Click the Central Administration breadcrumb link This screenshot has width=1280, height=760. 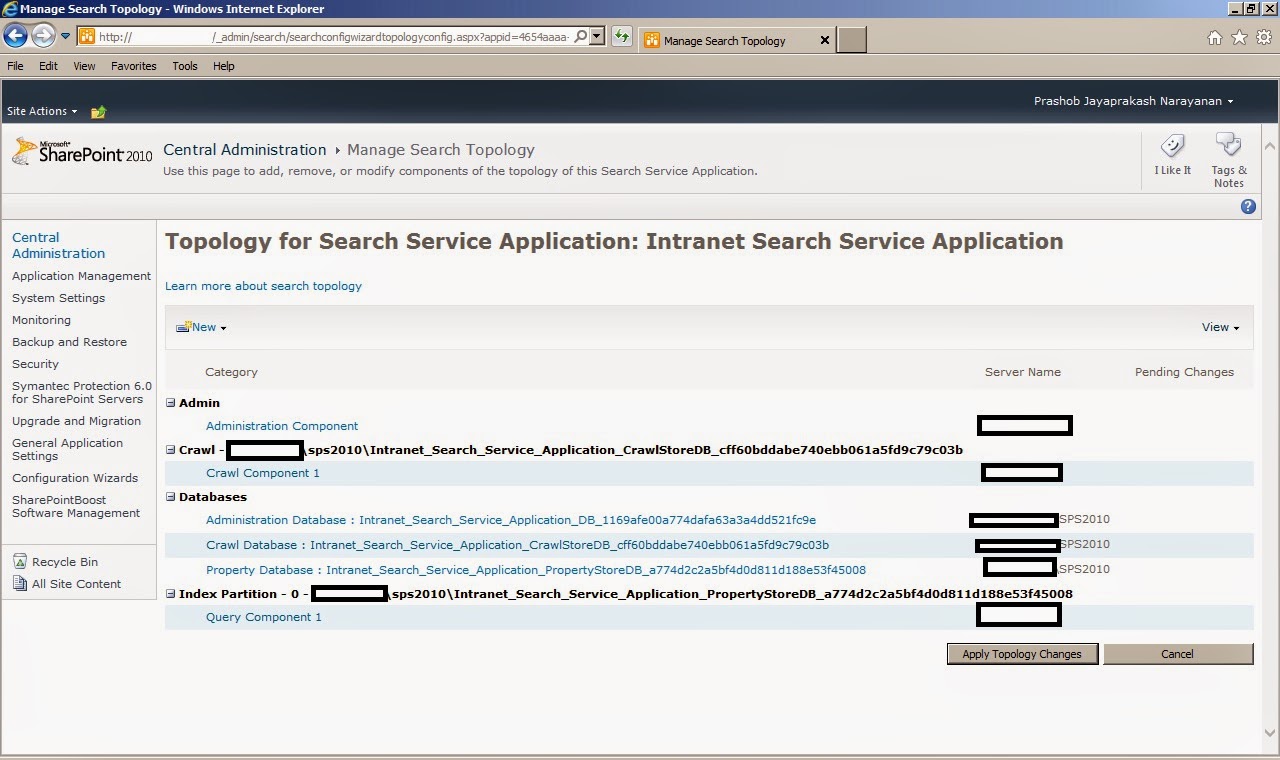245,150
